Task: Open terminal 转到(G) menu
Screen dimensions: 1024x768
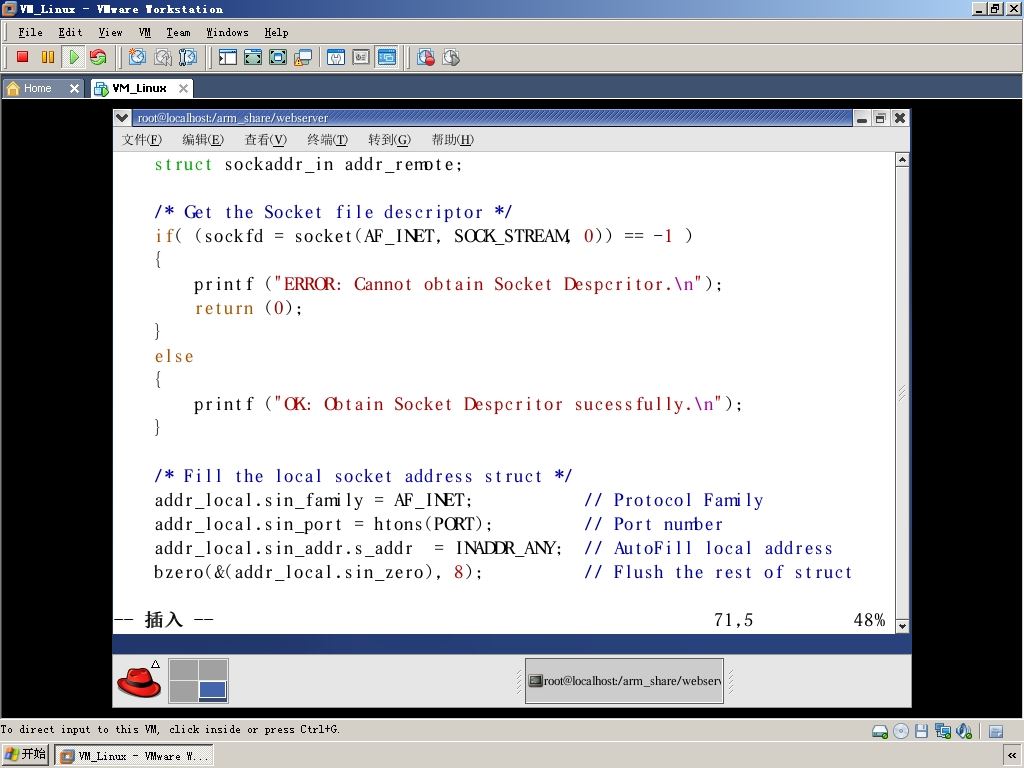Action: 389,140
